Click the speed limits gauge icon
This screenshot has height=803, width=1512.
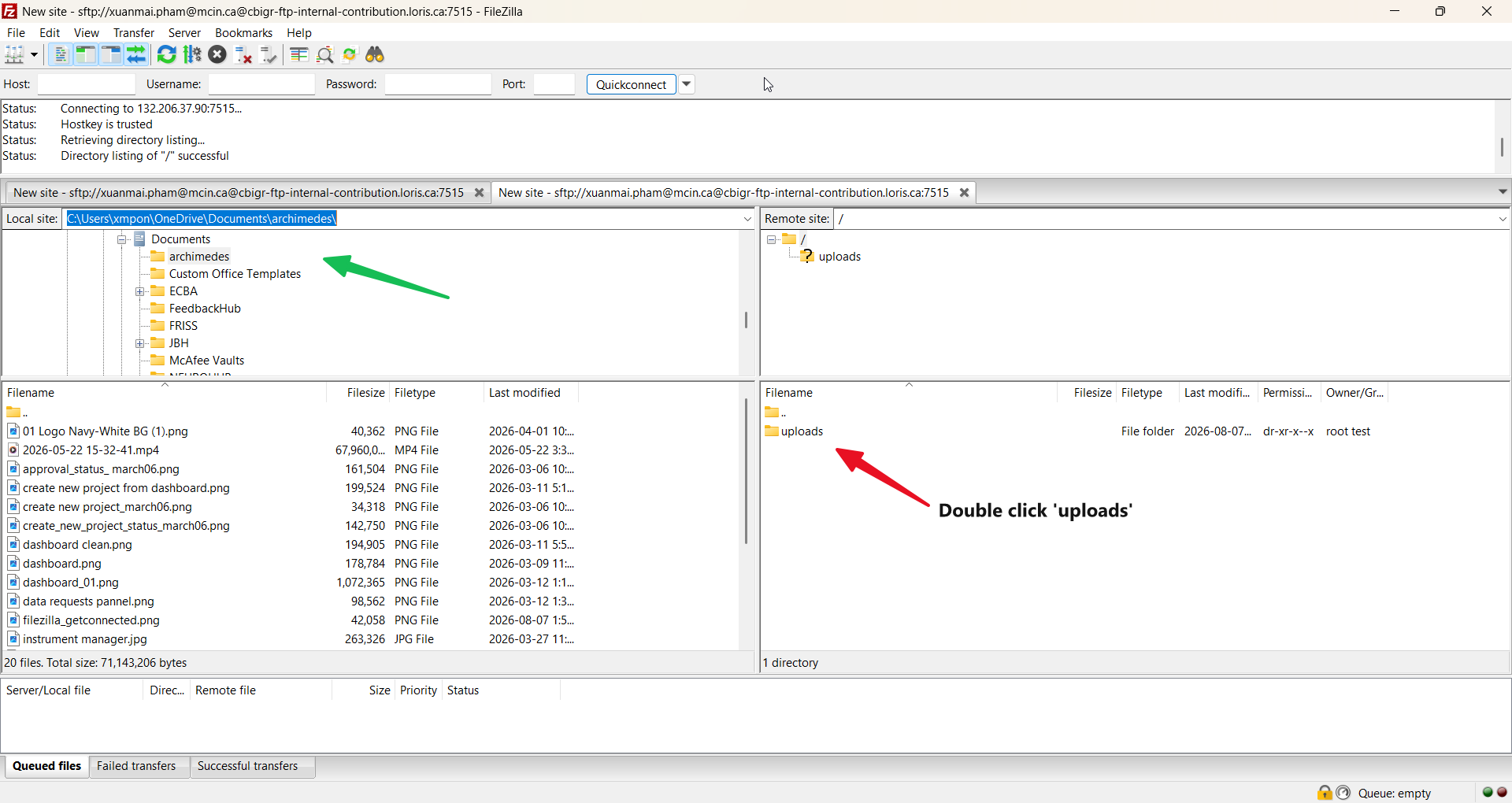(1343, 793)
